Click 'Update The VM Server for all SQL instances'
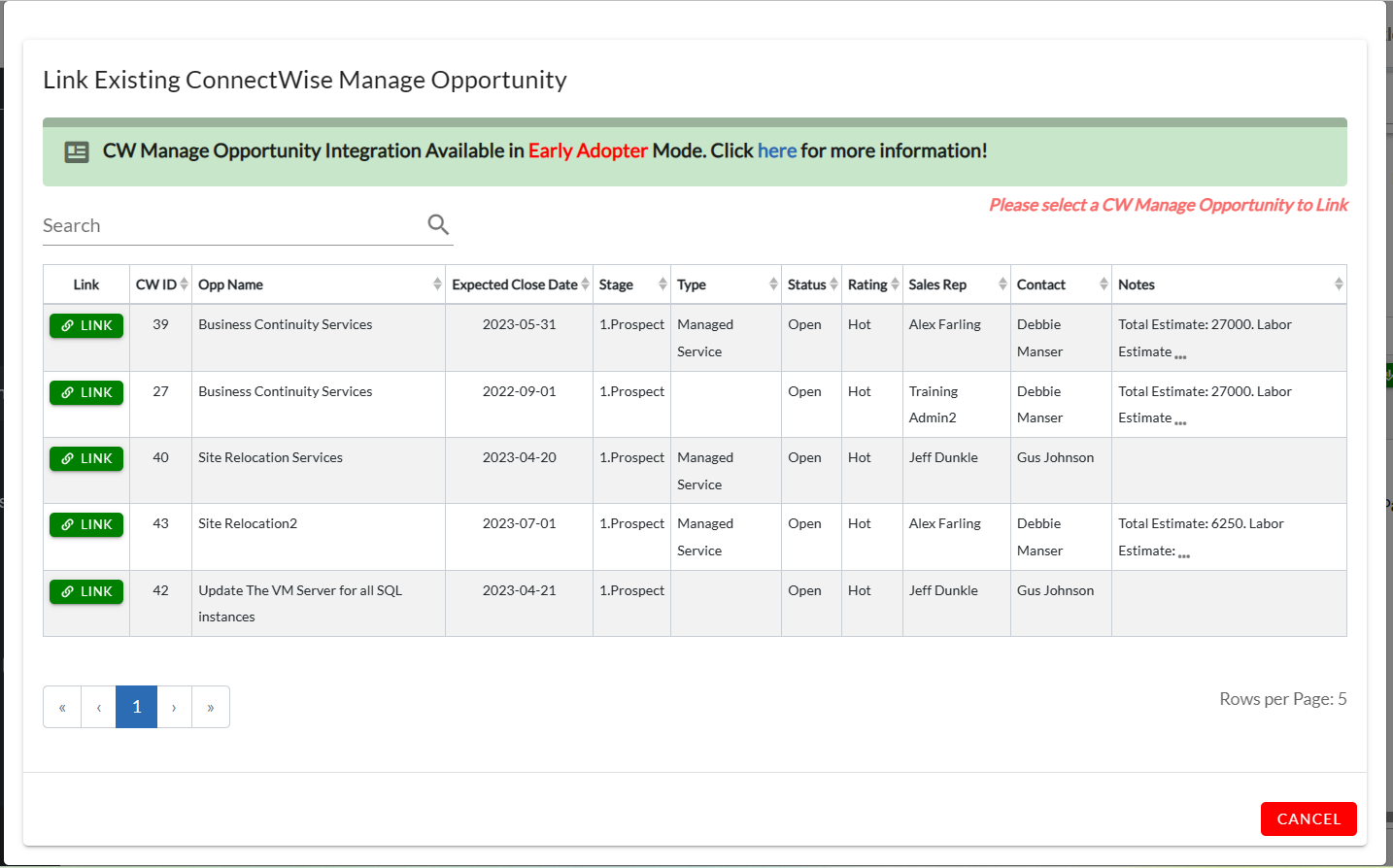 [x=300, y=603]
